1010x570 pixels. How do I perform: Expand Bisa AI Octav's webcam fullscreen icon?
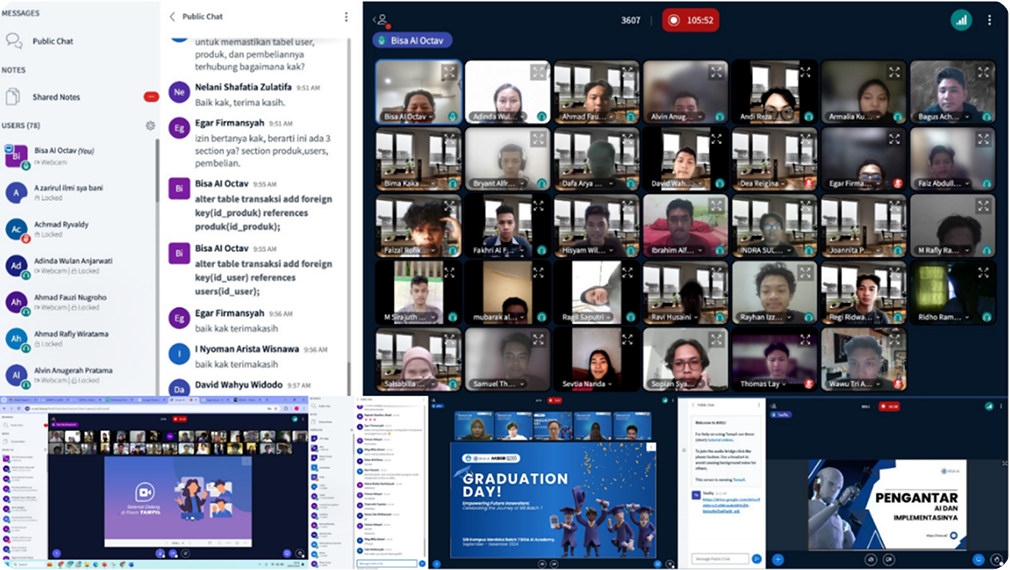[x=449, y=72]
